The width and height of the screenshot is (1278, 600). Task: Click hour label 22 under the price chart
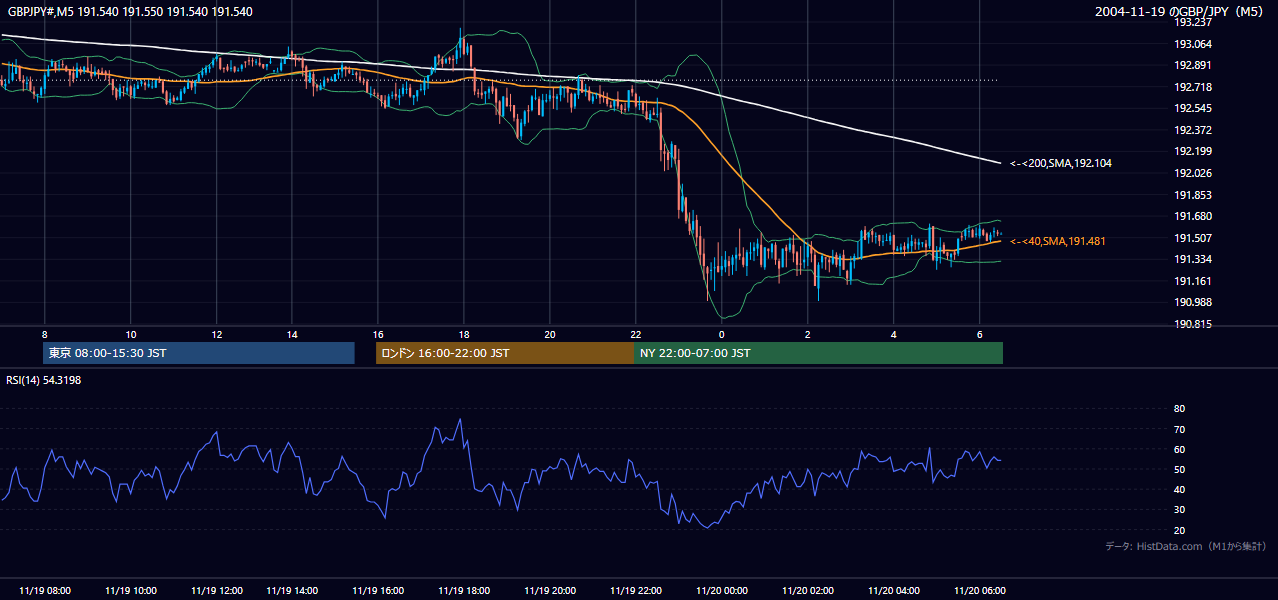[636, 334]
